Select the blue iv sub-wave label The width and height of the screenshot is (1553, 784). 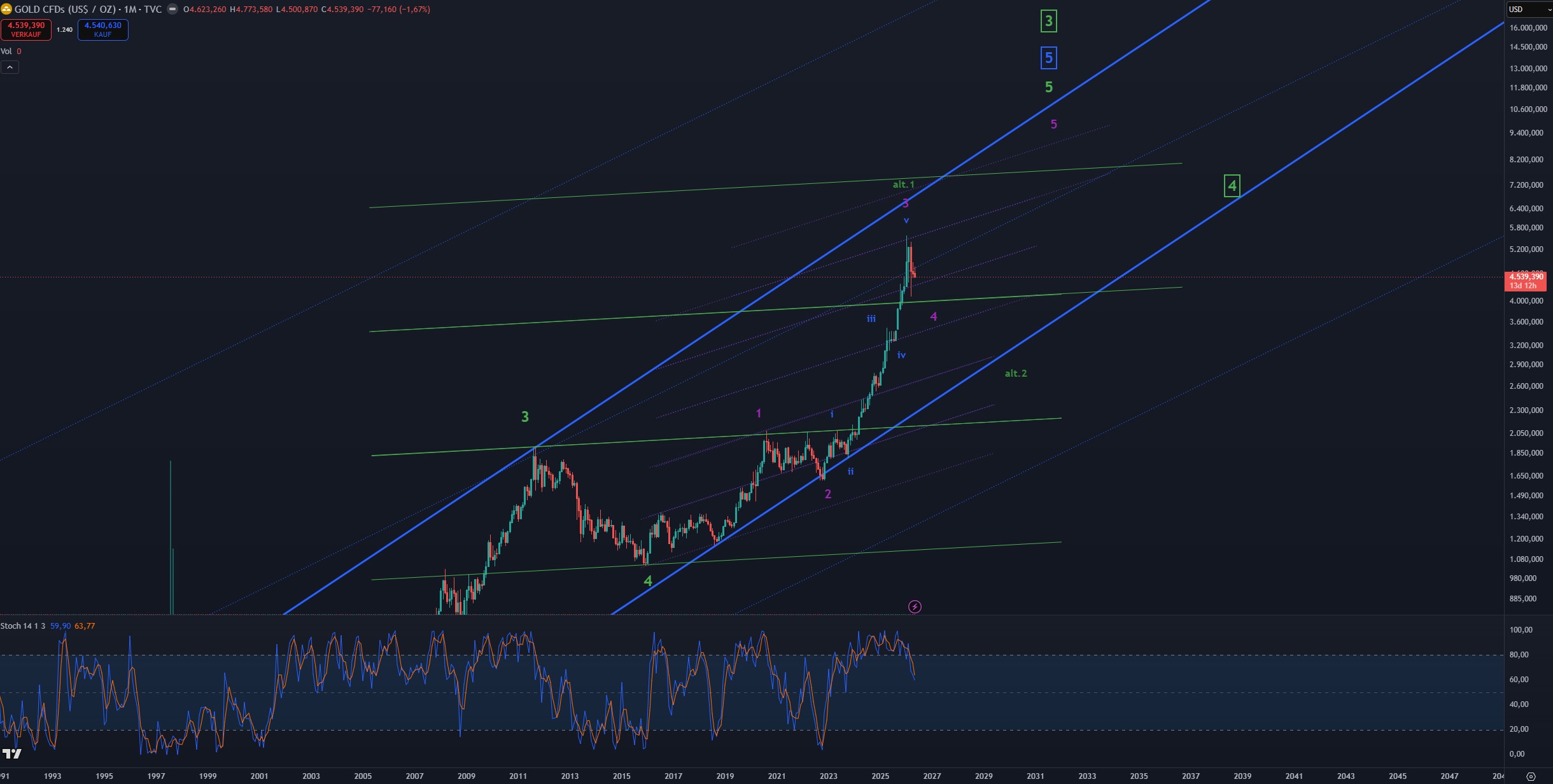[x=901, y=355]
